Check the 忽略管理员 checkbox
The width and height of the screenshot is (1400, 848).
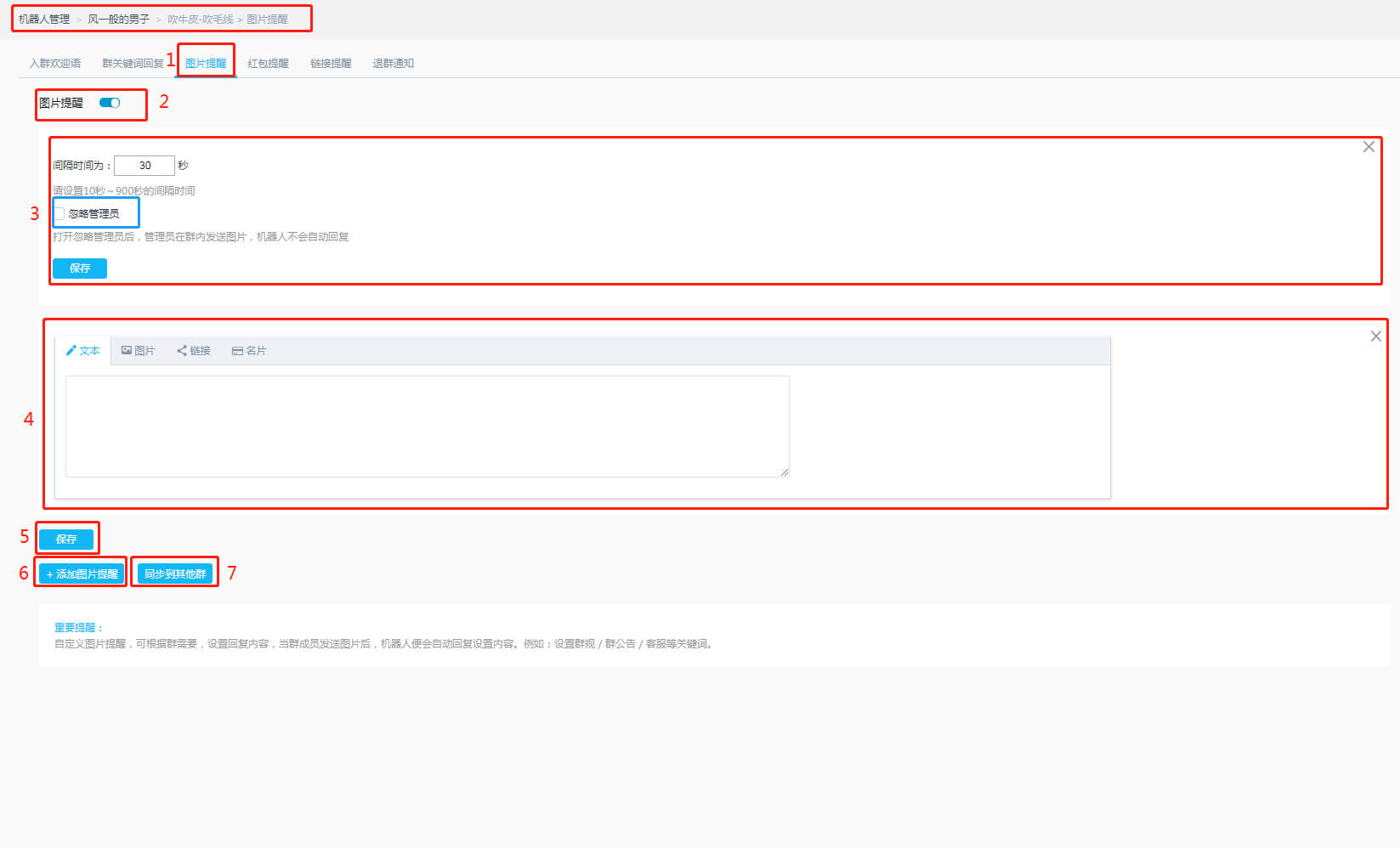[60, 214]
